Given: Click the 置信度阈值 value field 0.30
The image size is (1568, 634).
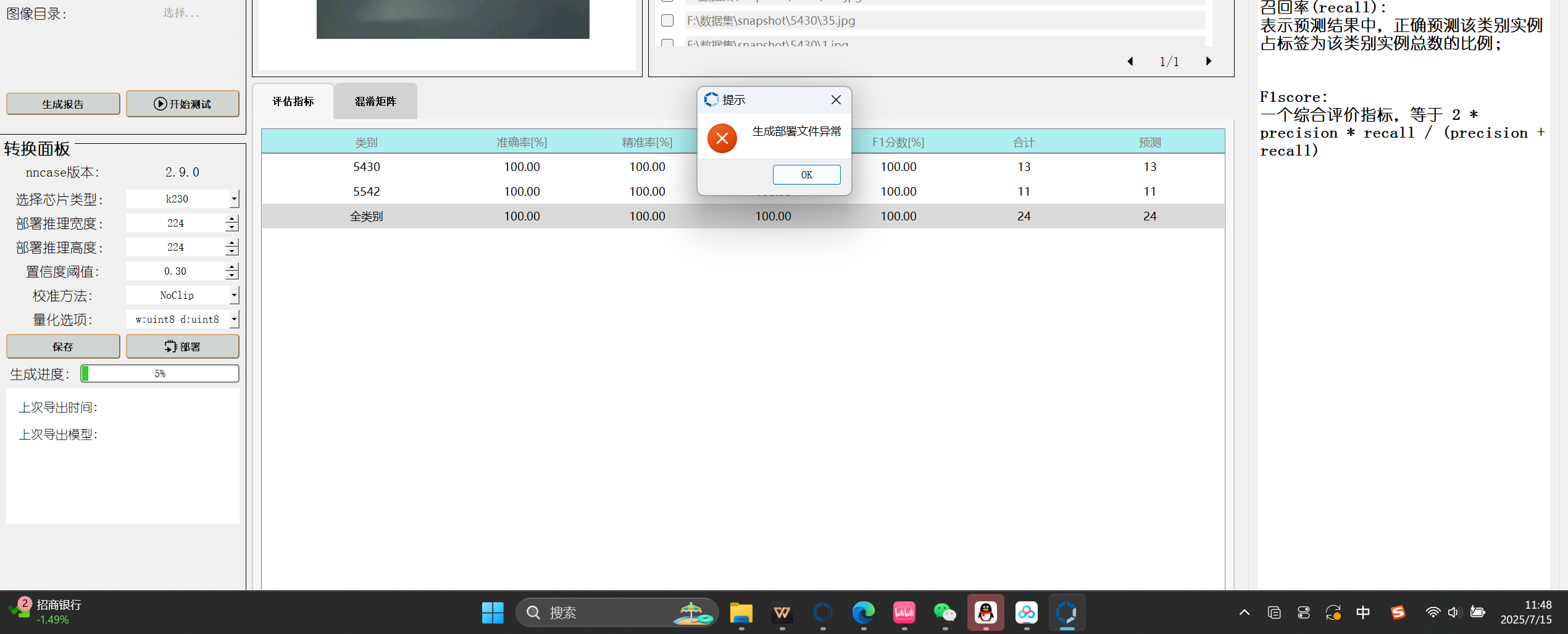Looking at the screenshot, I should [176, 271].
